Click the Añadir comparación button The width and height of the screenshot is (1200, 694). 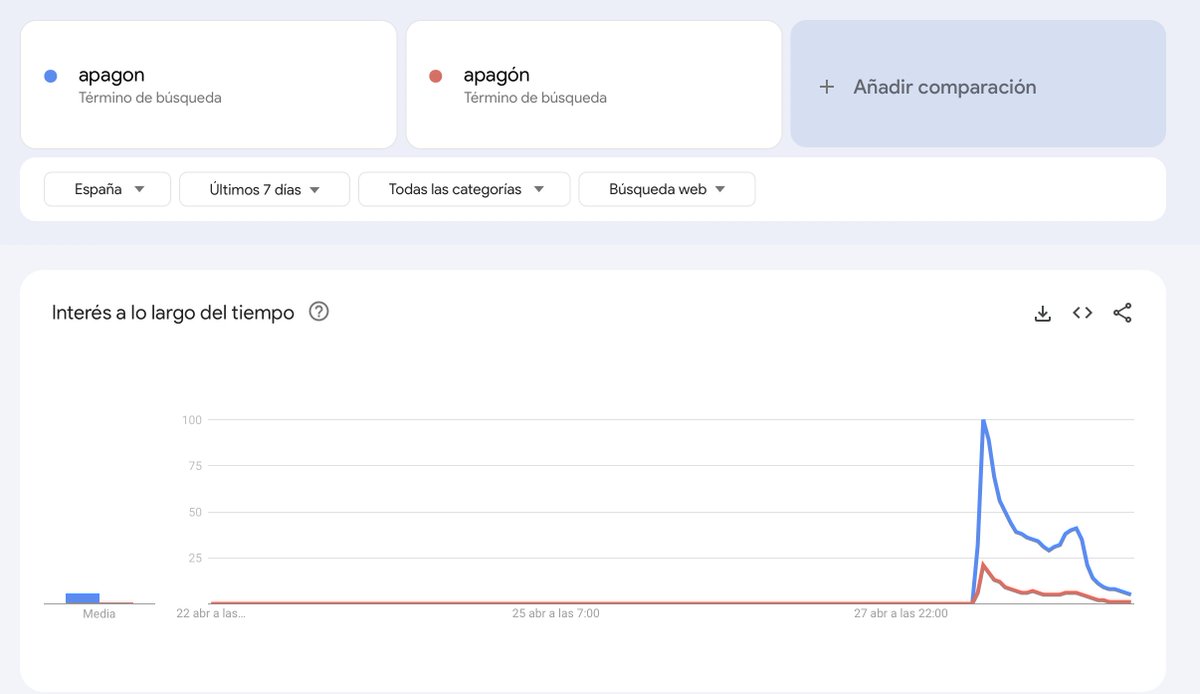pos(978,84)
